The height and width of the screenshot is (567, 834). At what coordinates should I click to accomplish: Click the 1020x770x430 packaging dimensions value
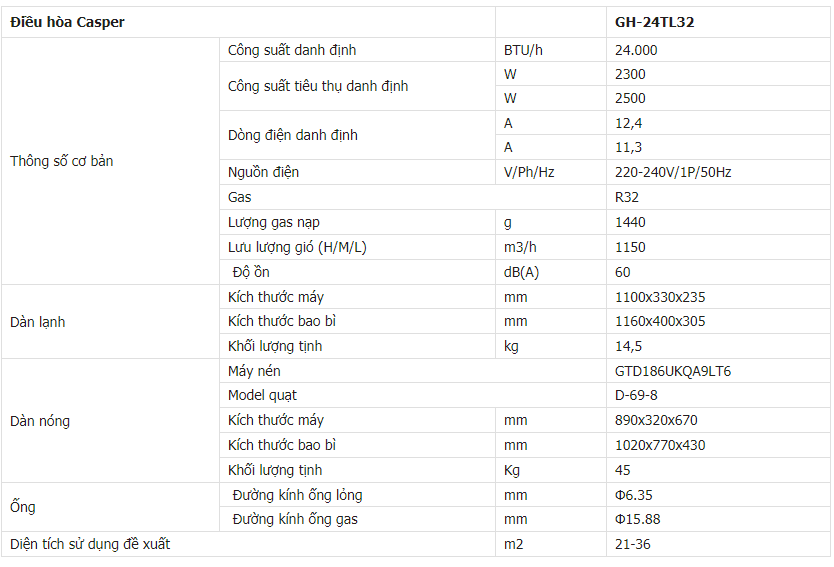click(660, 445)
